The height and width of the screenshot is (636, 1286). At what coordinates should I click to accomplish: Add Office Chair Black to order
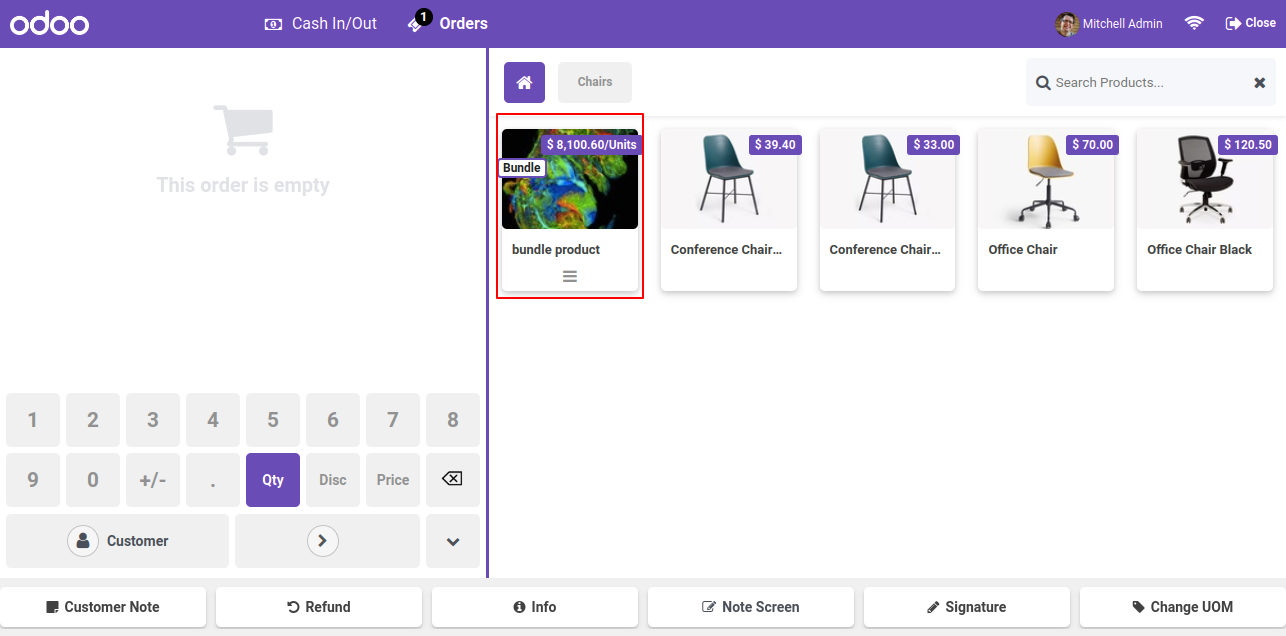pos(1205,210)
